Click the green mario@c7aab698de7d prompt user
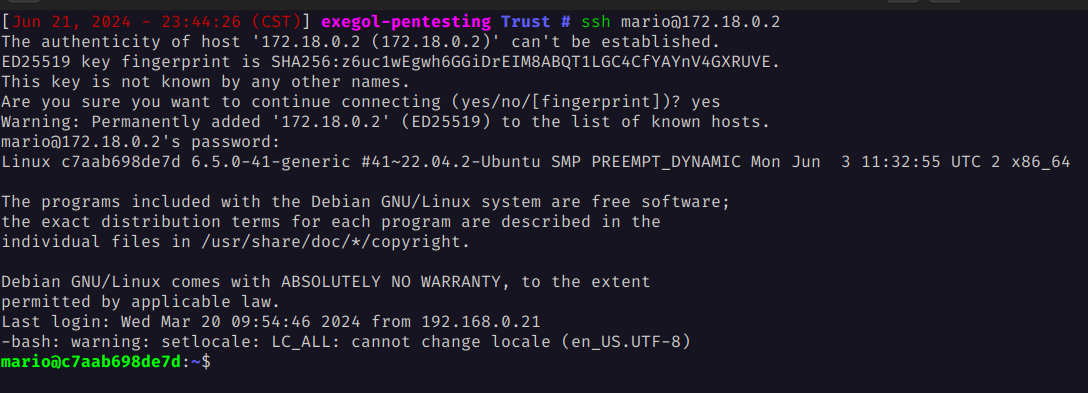Screen dimensions: 1088x393 coord(91,362)
